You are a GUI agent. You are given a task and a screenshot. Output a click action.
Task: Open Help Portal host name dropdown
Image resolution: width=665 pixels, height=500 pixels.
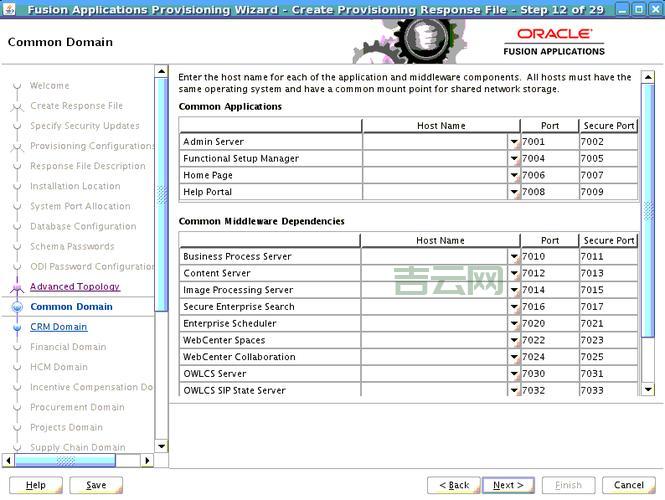[x=514, y=192]
